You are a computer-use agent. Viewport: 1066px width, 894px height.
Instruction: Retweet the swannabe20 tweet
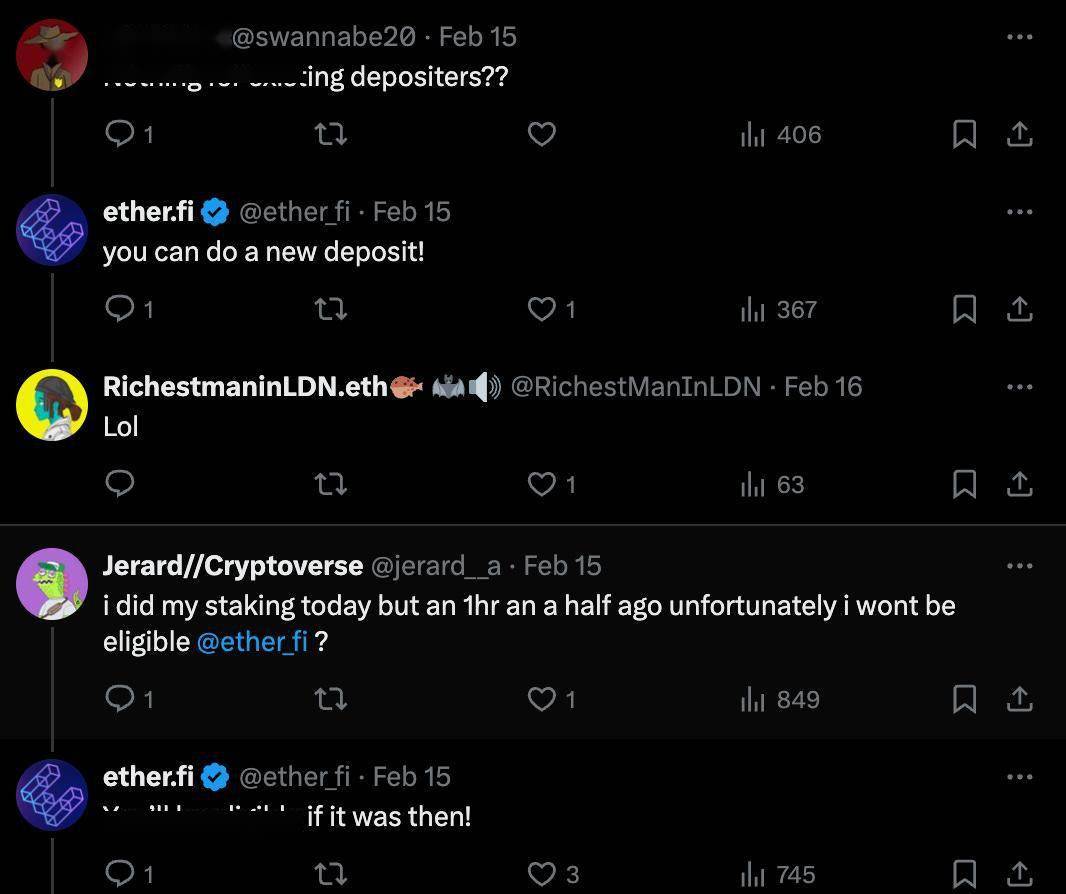coord(331,134)
